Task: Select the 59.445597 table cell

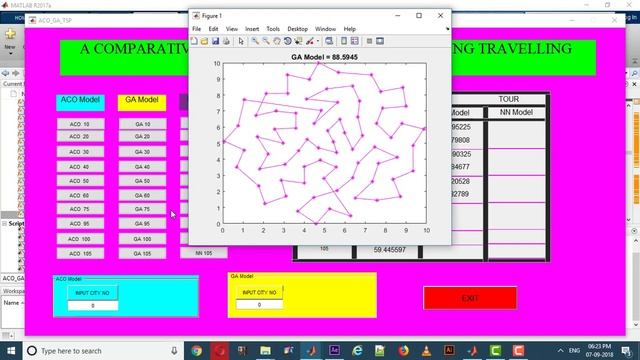Action: tap(389, 250)
